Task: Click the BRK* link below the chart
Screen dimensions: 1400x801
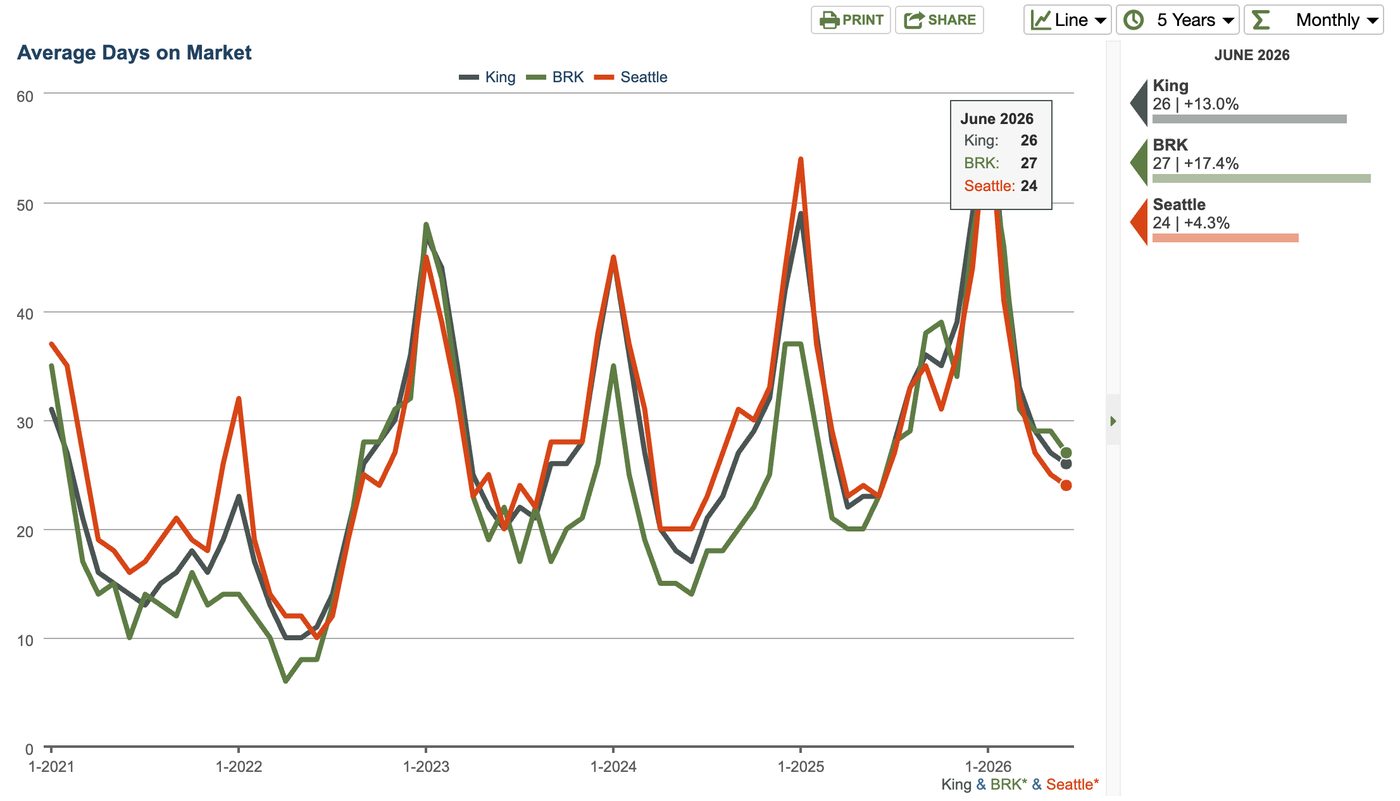Action: [1009, 784]
